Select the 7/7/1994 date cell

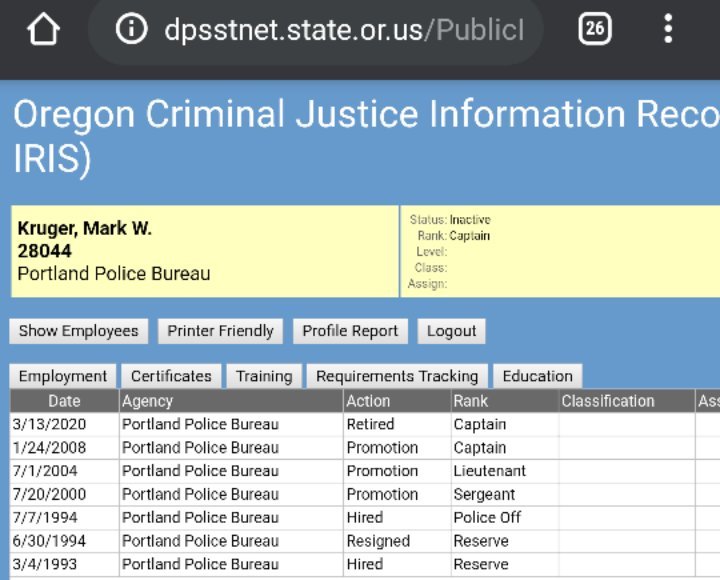click(x=64, y=518)
